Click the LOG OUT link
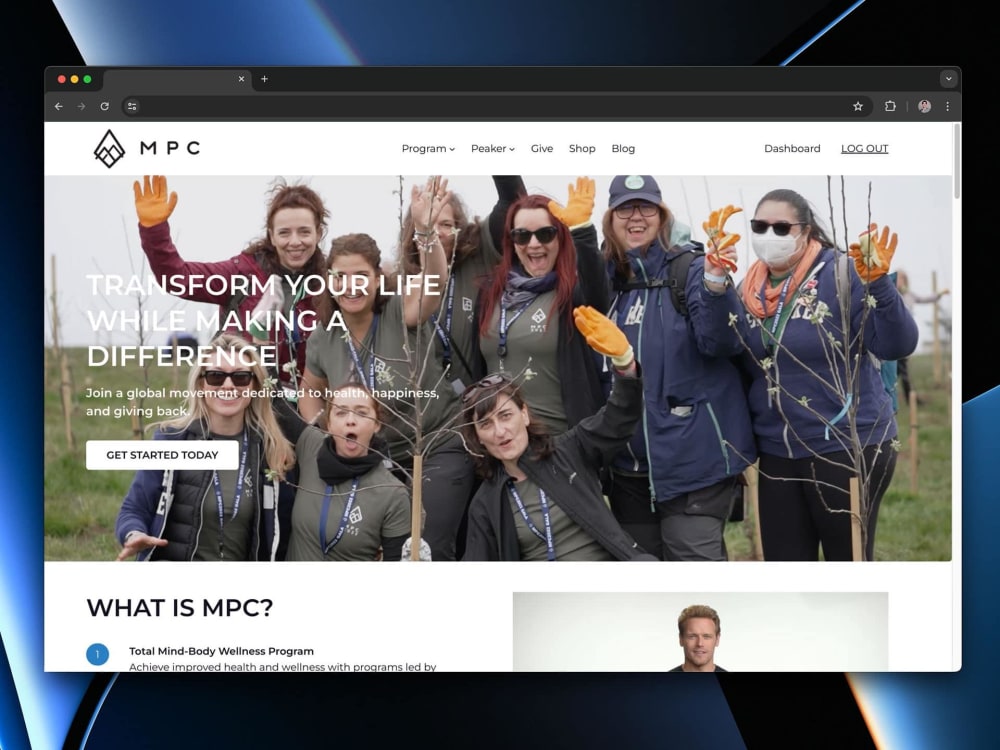1000x750 pixels. coord(864,149)
